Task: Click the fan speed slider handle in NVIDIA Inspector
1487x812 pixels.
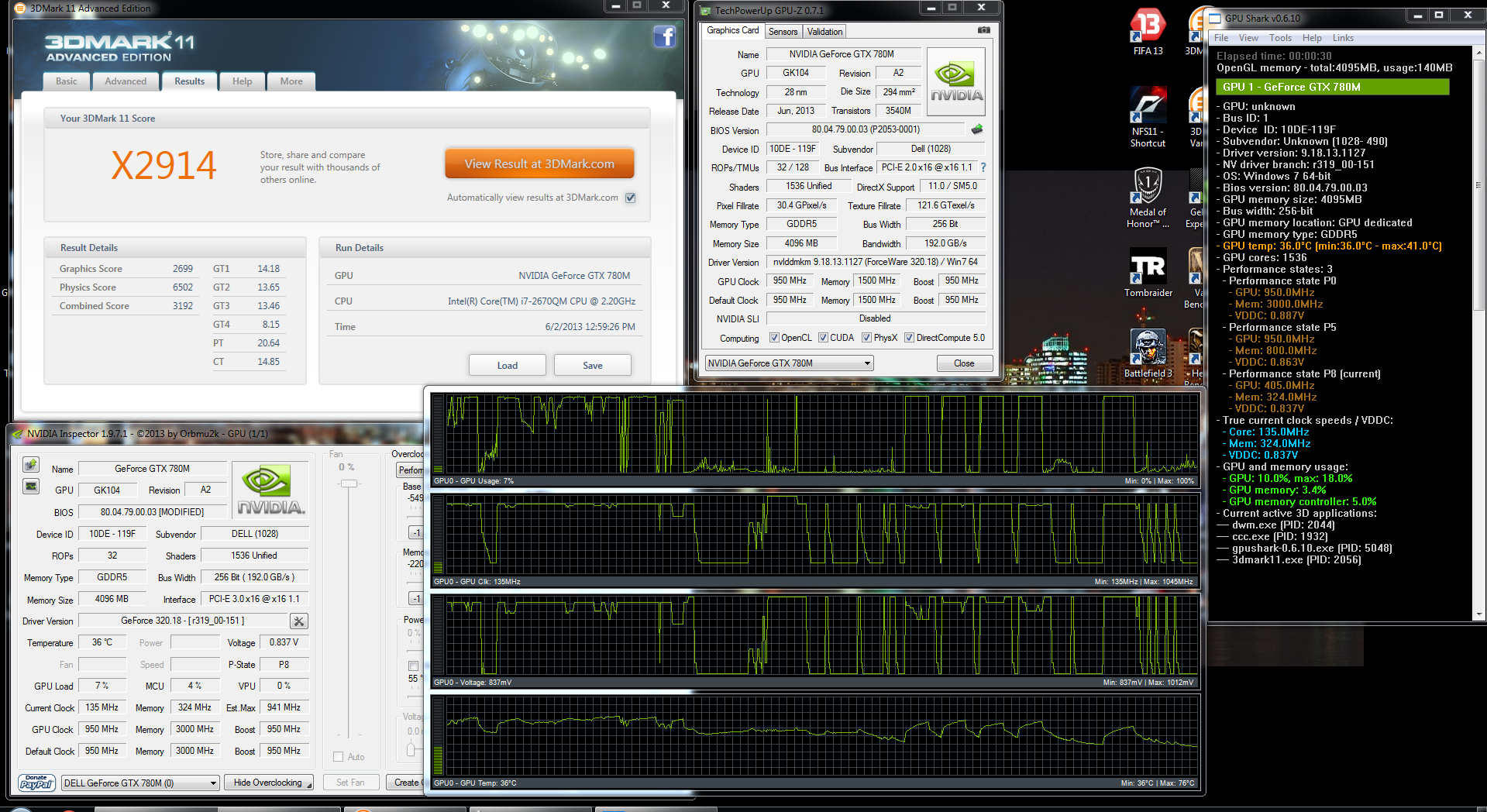Action: coord(349,483)
